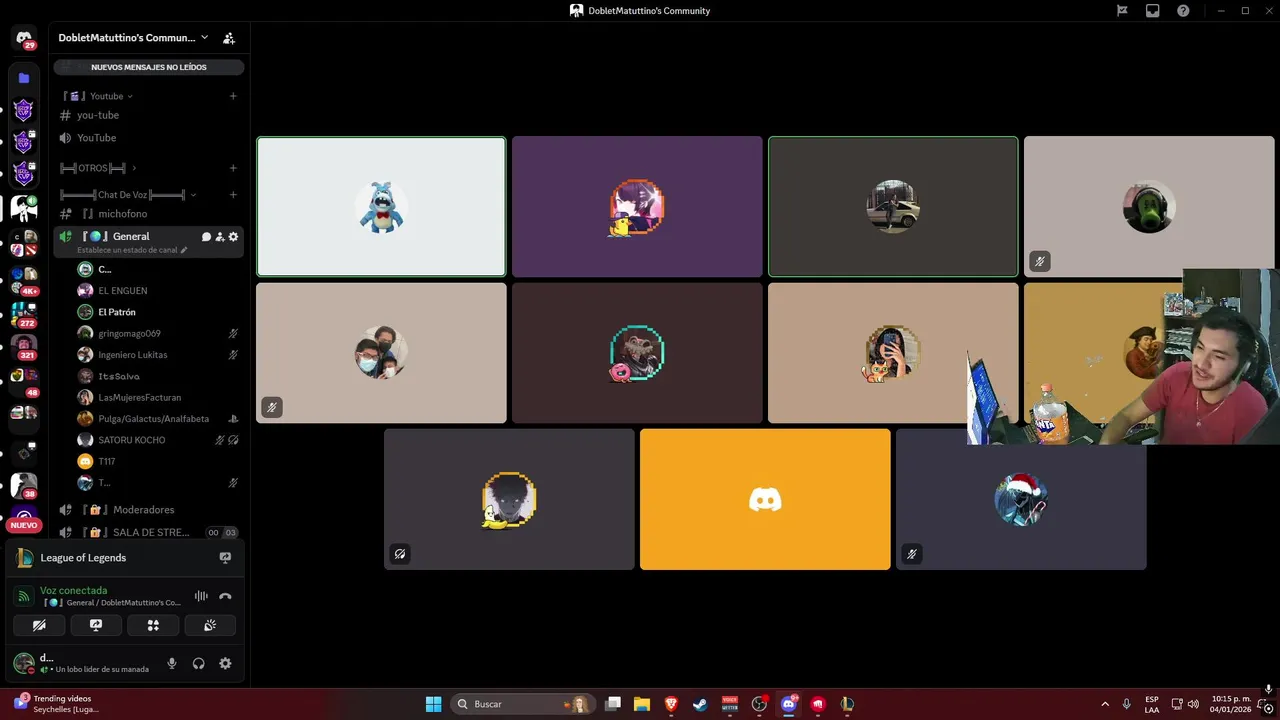
Task: Create channel in Youtube category
Action: 233,96
